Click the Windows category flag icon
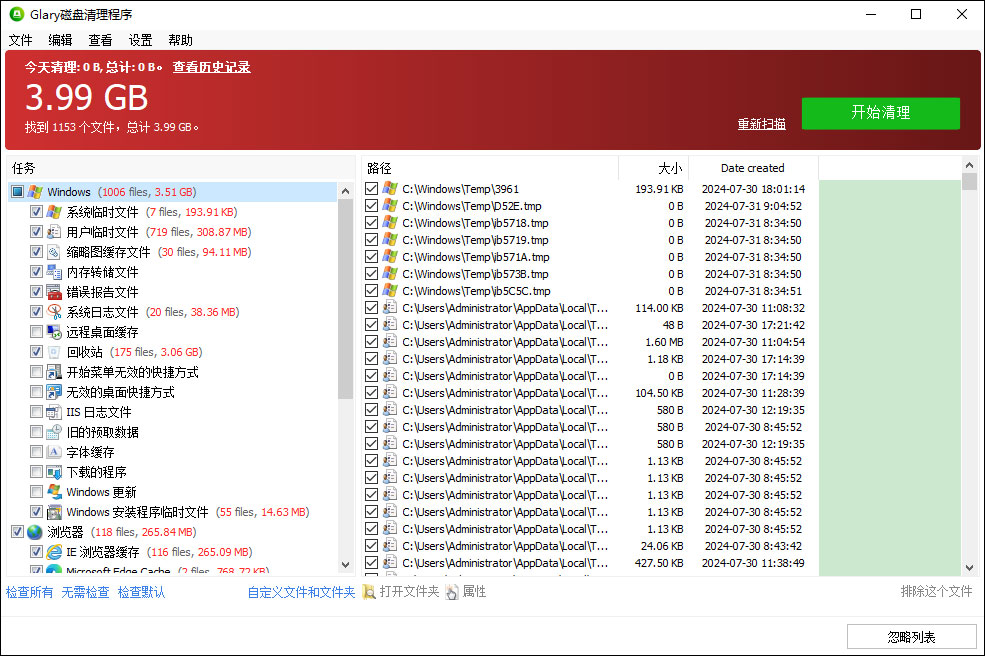This screenshot has height=656, width=985. click(x=35, y=192)
